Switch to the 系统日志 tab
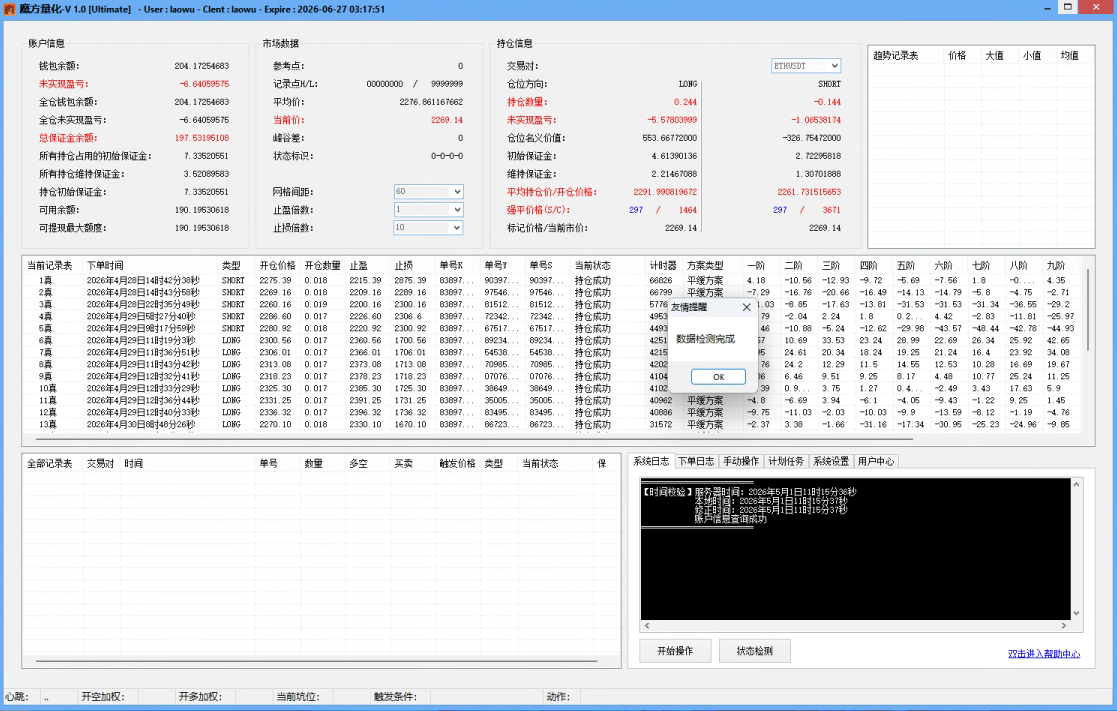Image resolution: width=1117 pixels, height=711 pixels. [651, 461]
